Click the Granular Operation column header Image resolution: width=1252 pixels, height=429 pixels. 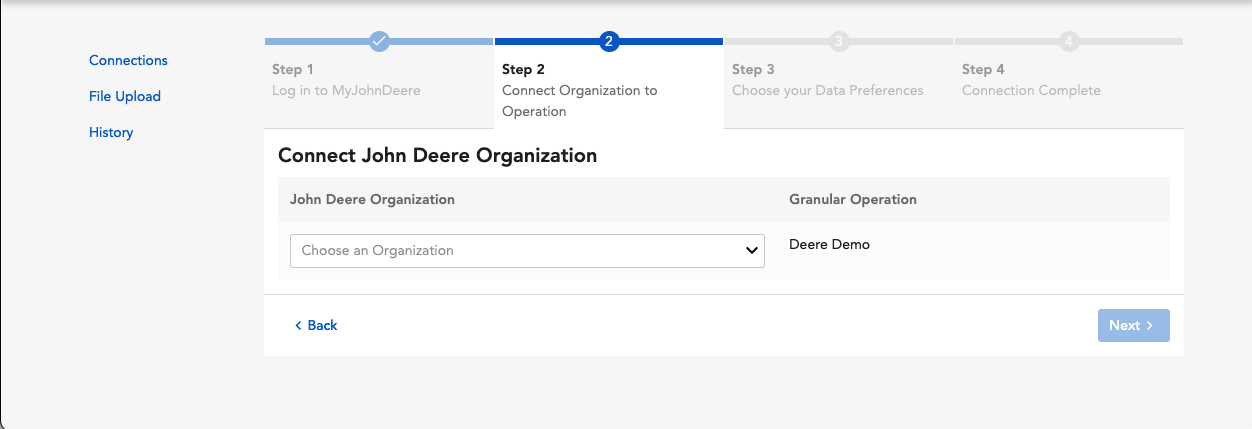click(x=853, y=199)
